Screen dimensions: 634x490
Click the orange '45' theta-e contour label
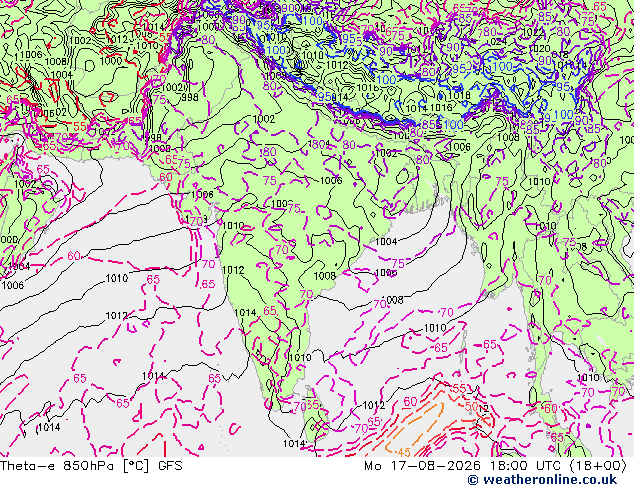pyautogui.click(x=404, y=452)
